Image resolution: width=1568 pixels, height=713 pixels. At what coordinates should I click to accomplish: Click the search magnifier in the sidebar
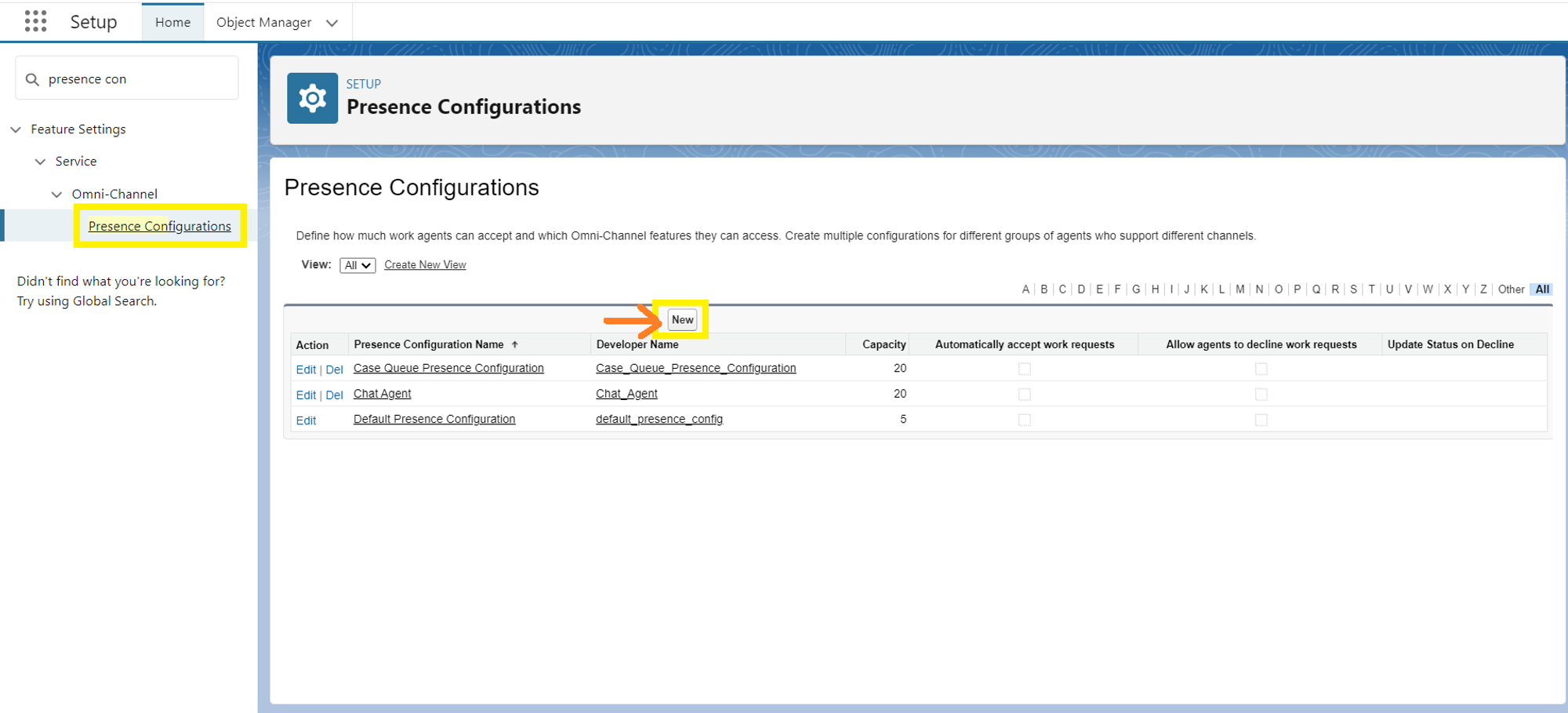[31, 78]
